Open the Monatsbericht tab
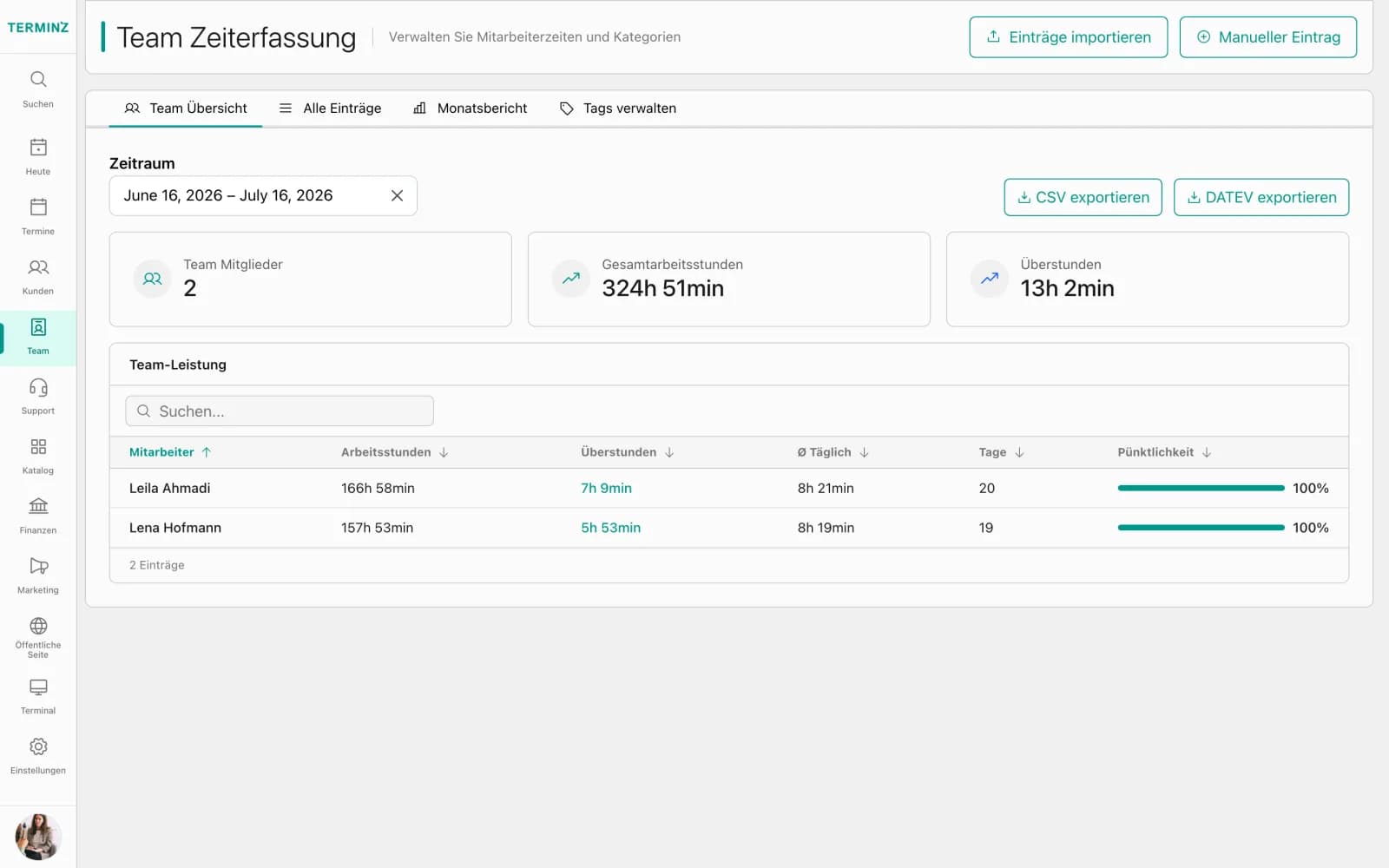 point(471,108)
